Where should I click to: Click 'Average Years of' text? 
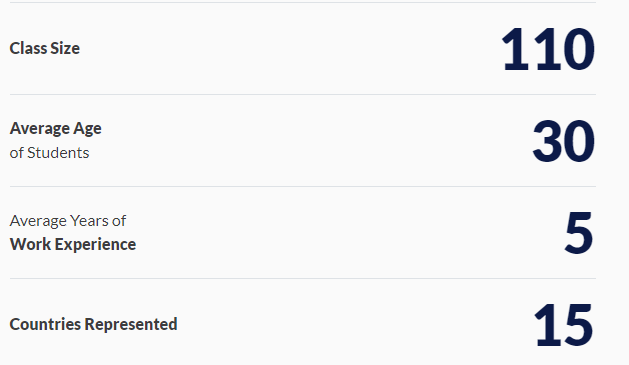(68, 221)
